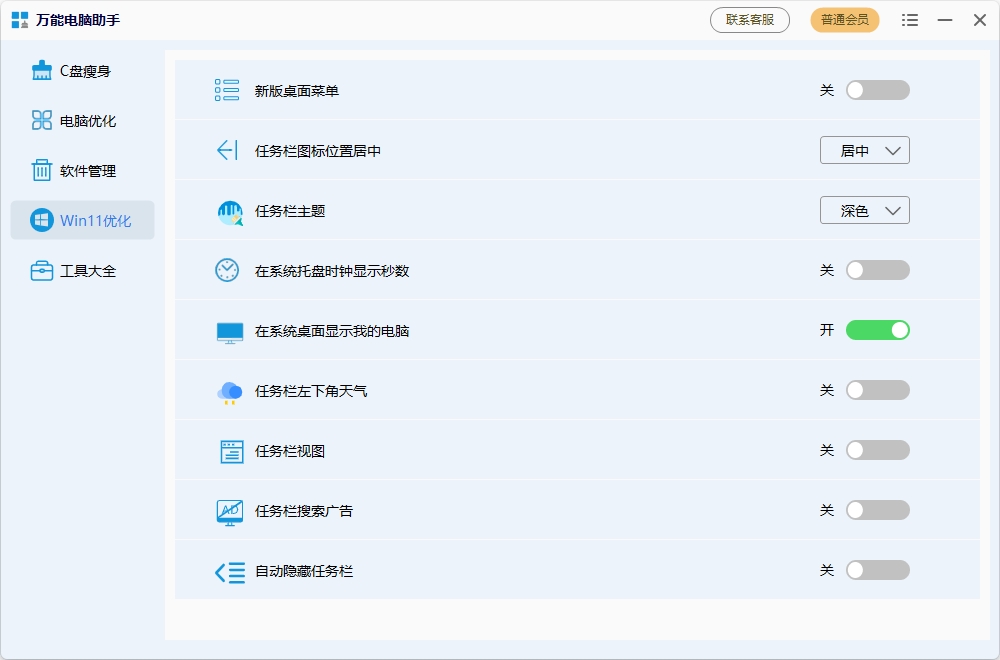Click the weather cloud icon for 任务栏左下角天气

pyautogui.click(x=228, y=390)
